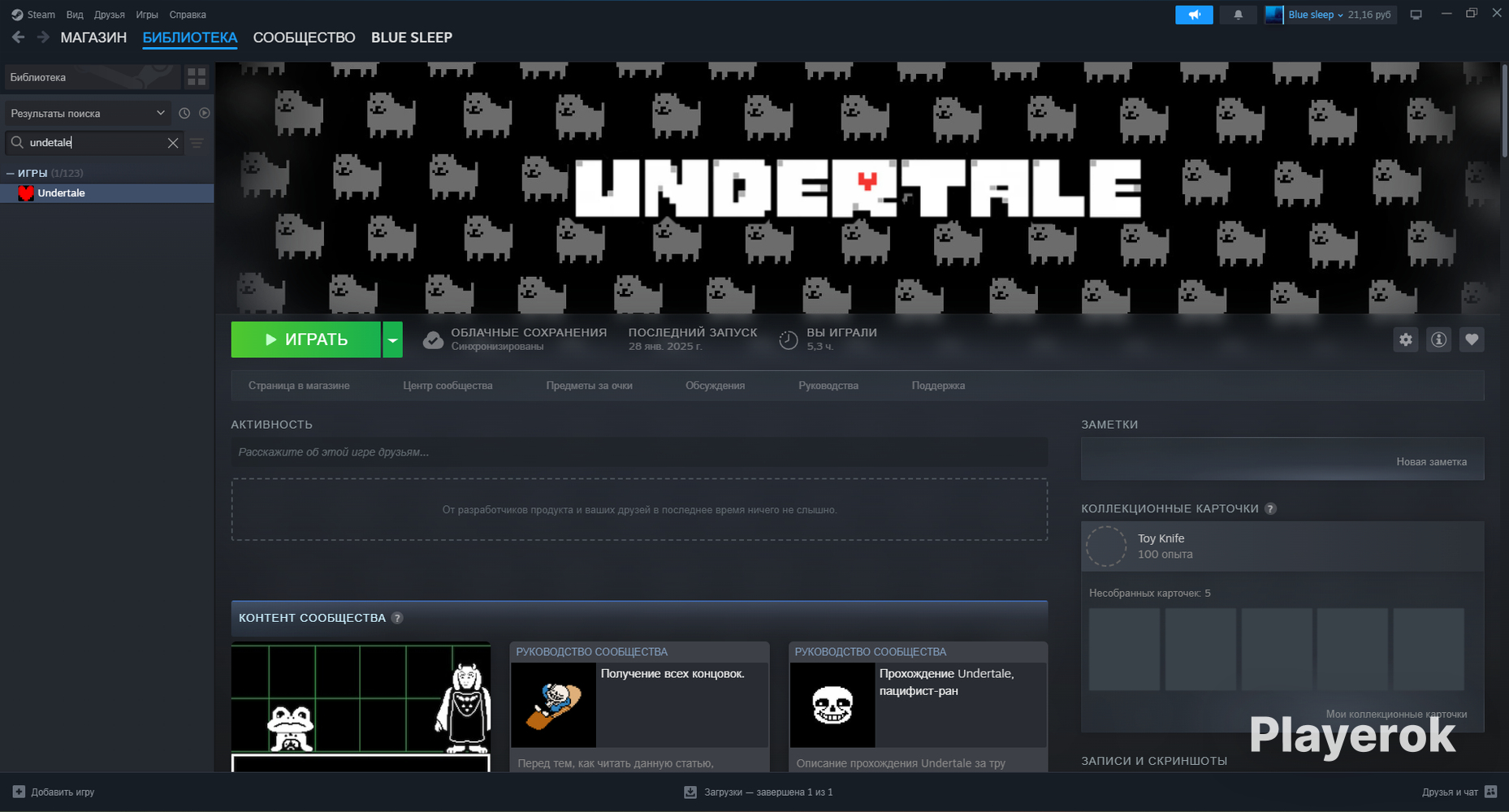
Task: Click the Blue sleep avatar image
Action: point(1274,15)
